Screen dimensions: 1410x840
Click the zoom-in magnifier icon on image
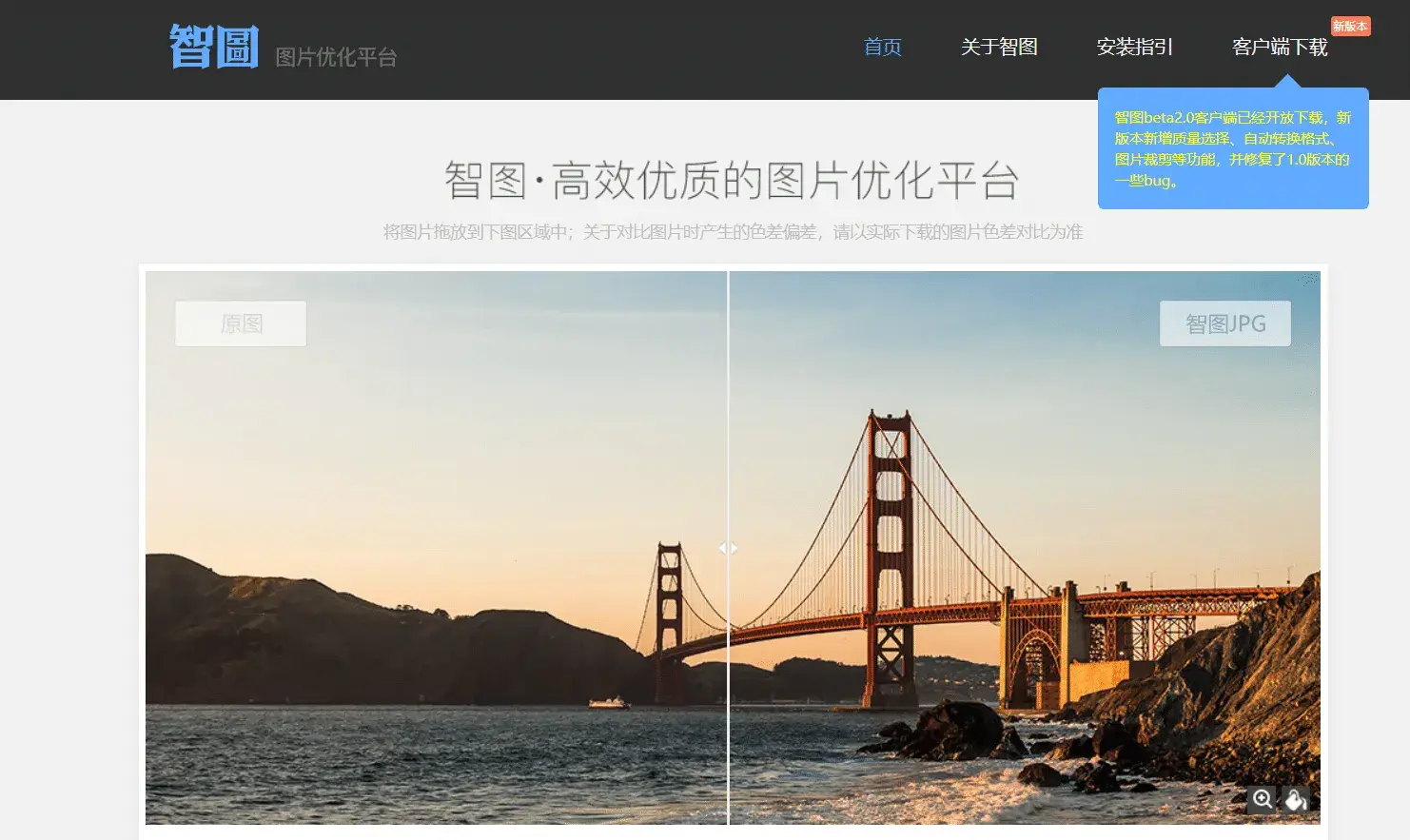pos(1262,799)
